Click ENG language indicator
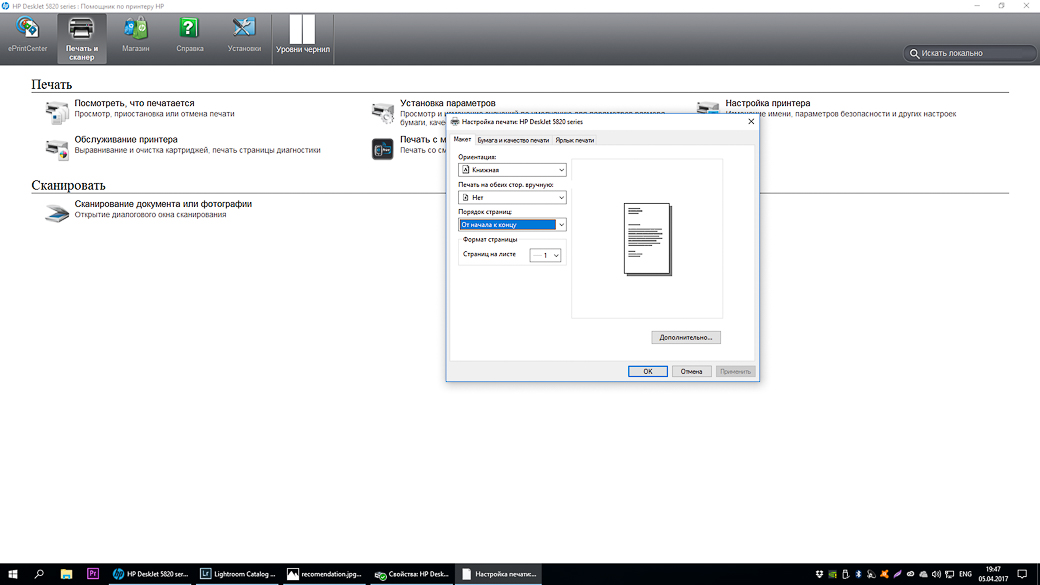The height and width of the screenshot is (585, 1040). tap(965, 574)
